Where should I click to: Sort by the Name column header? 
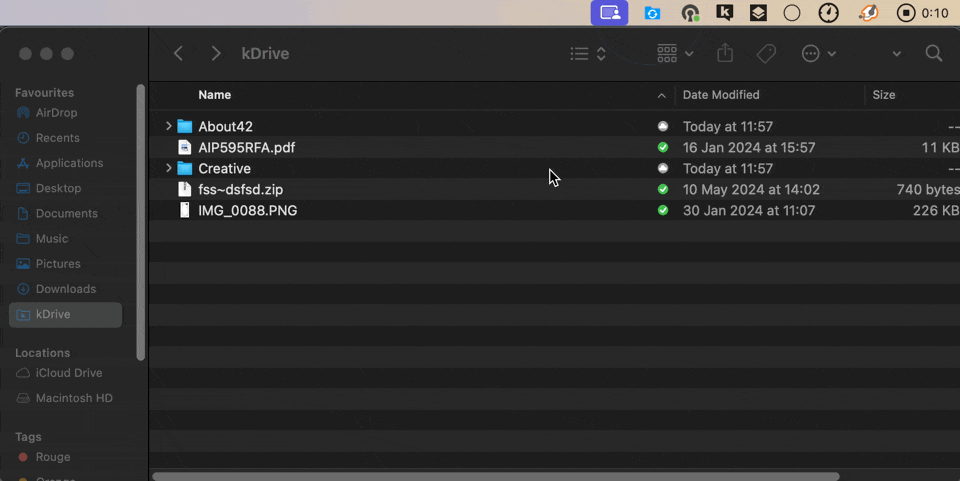(x=214, y=95)
